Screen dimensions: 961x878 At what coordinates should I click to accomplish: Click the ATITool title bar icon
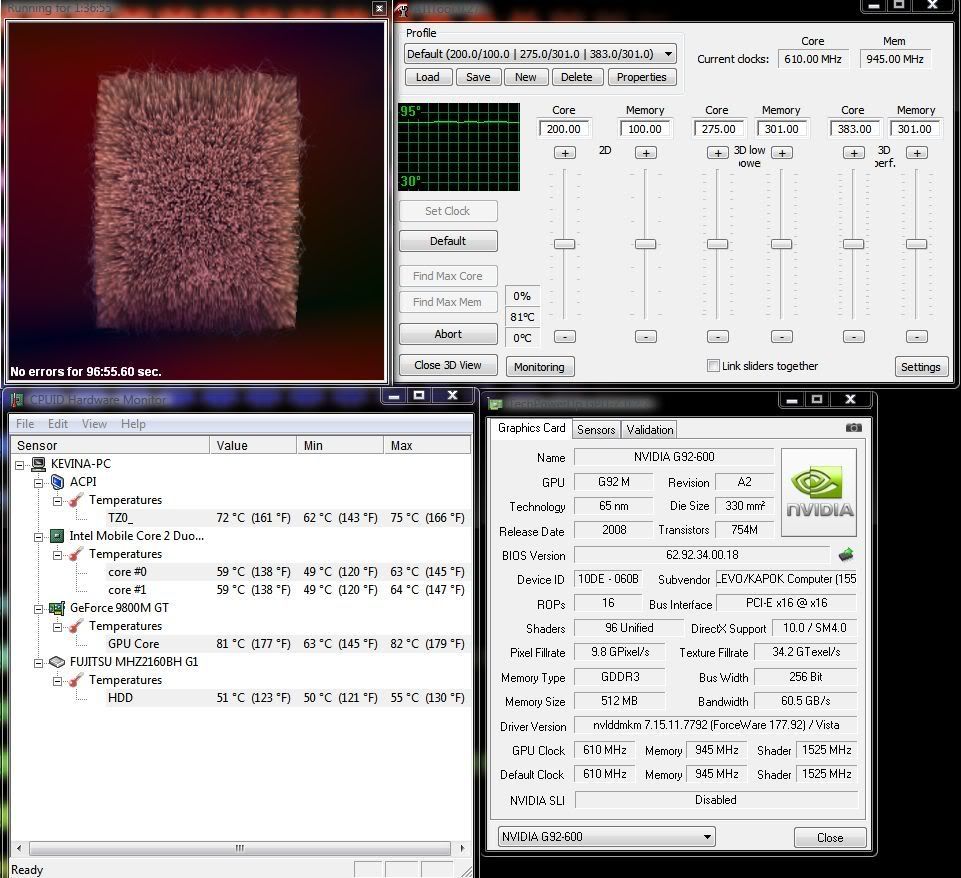[x=401, y=9]
